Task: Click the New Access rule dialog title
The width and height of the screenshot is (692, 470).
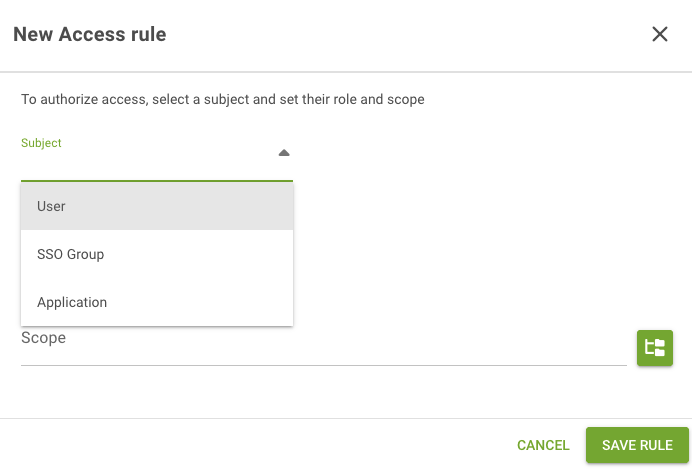Action: click(90, 34)
